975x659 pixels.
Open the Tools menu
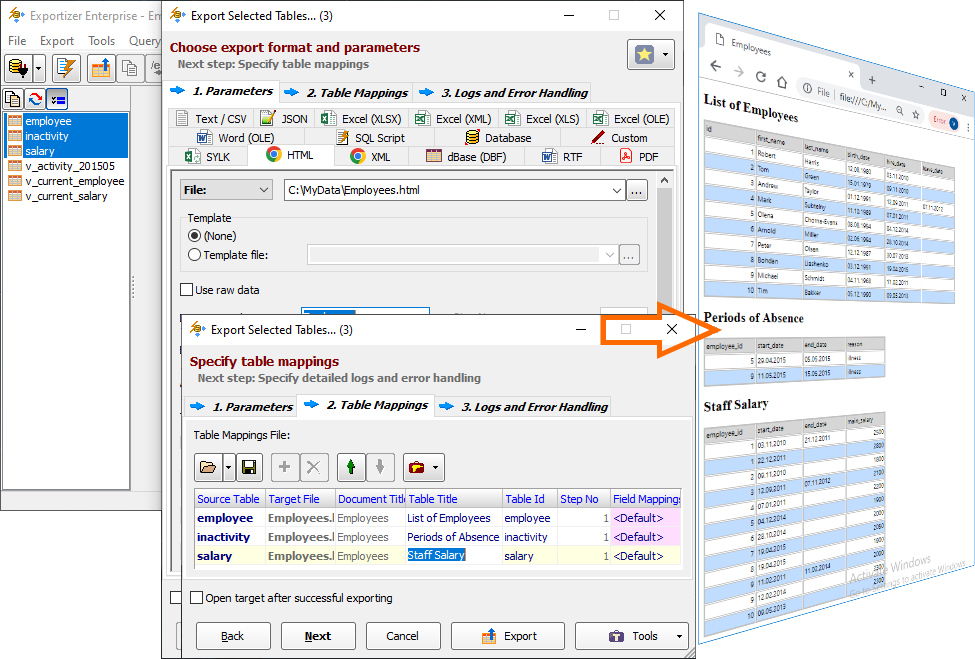pyautogui.click(x=101, y=40)
